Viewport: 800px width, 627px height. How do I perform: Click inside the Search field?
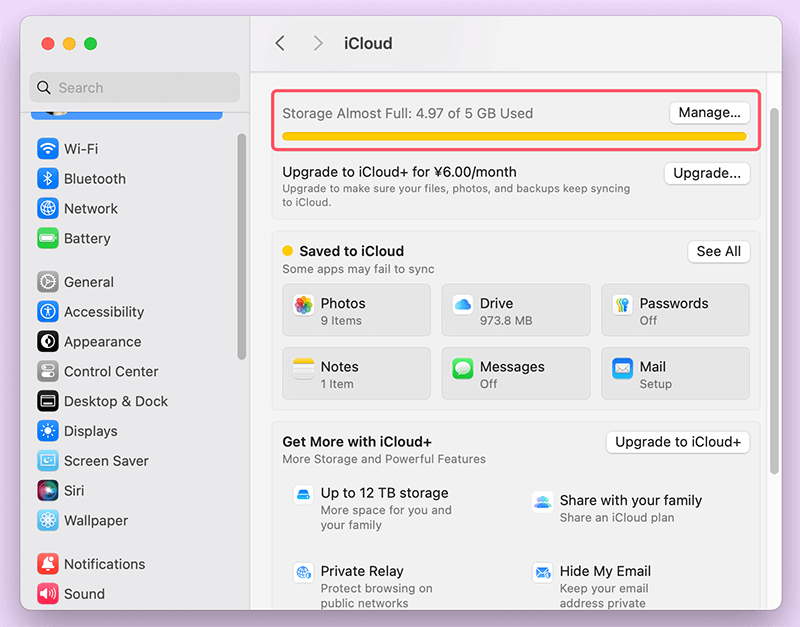tap(134, 87)
